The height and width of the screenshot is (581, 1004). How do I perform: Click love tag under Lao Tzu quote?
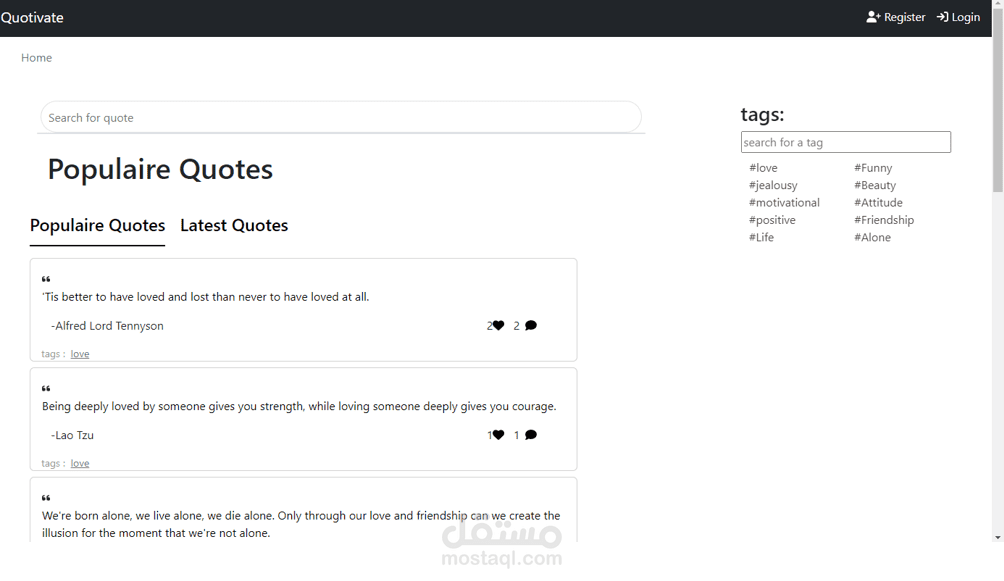[x=80, y=463]
